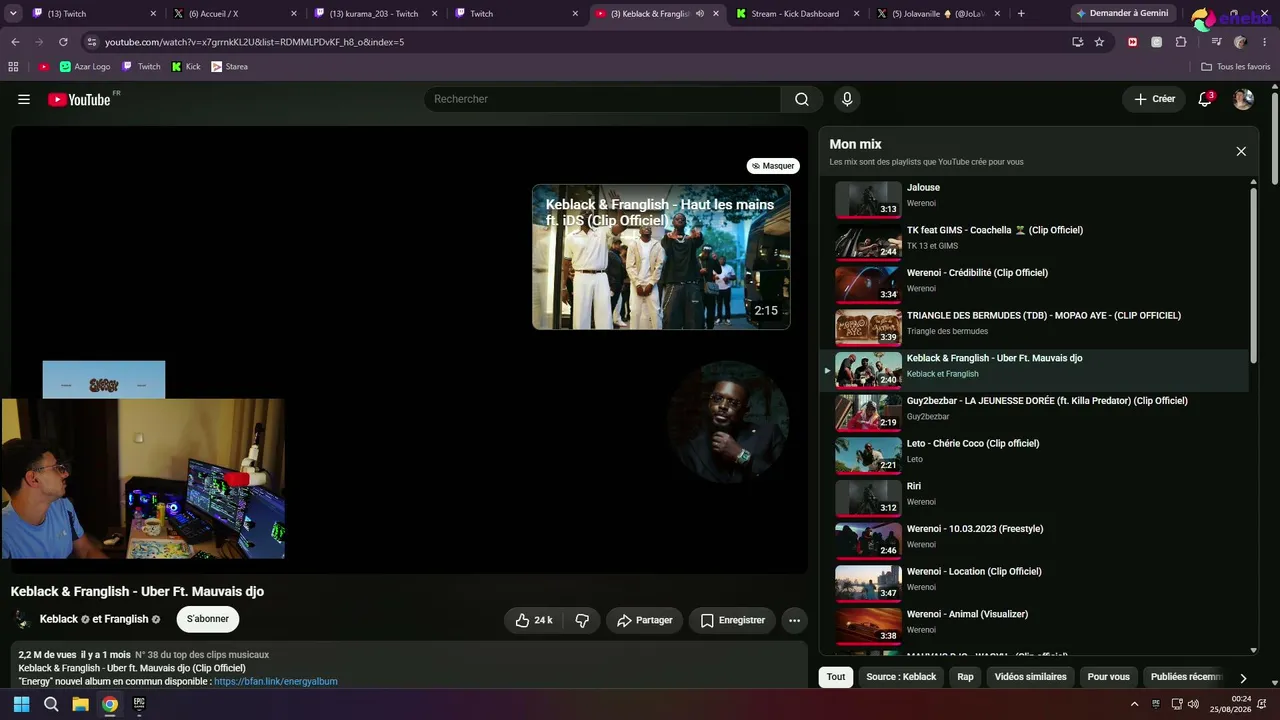Image resolution: width=1280 pixels, height=720 pixels.
Task: Hide the end card with Masquer
Action: point(773,166)
